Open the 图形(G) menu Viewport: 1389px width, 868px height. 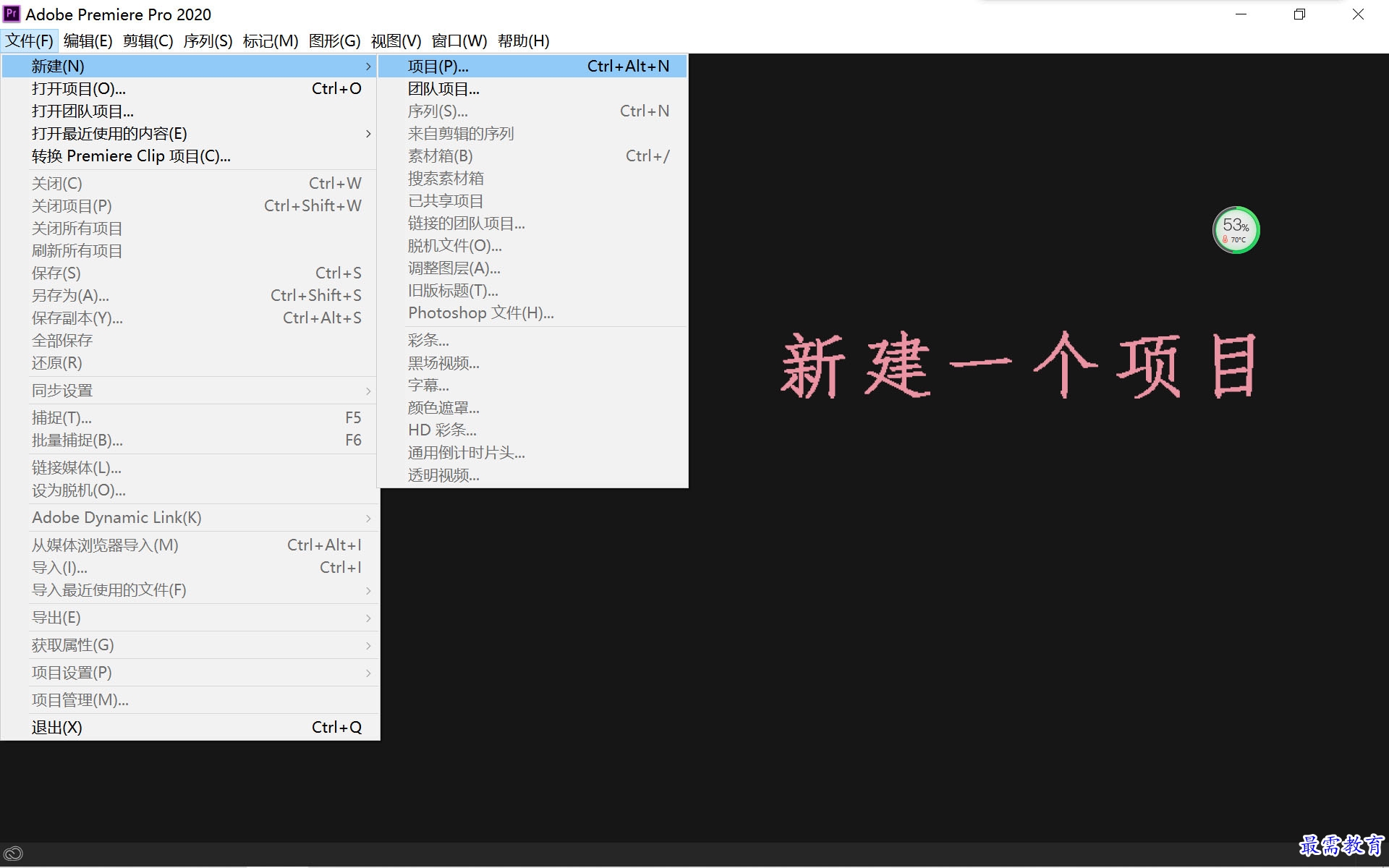pyautogui.click(x=334, y=41)
